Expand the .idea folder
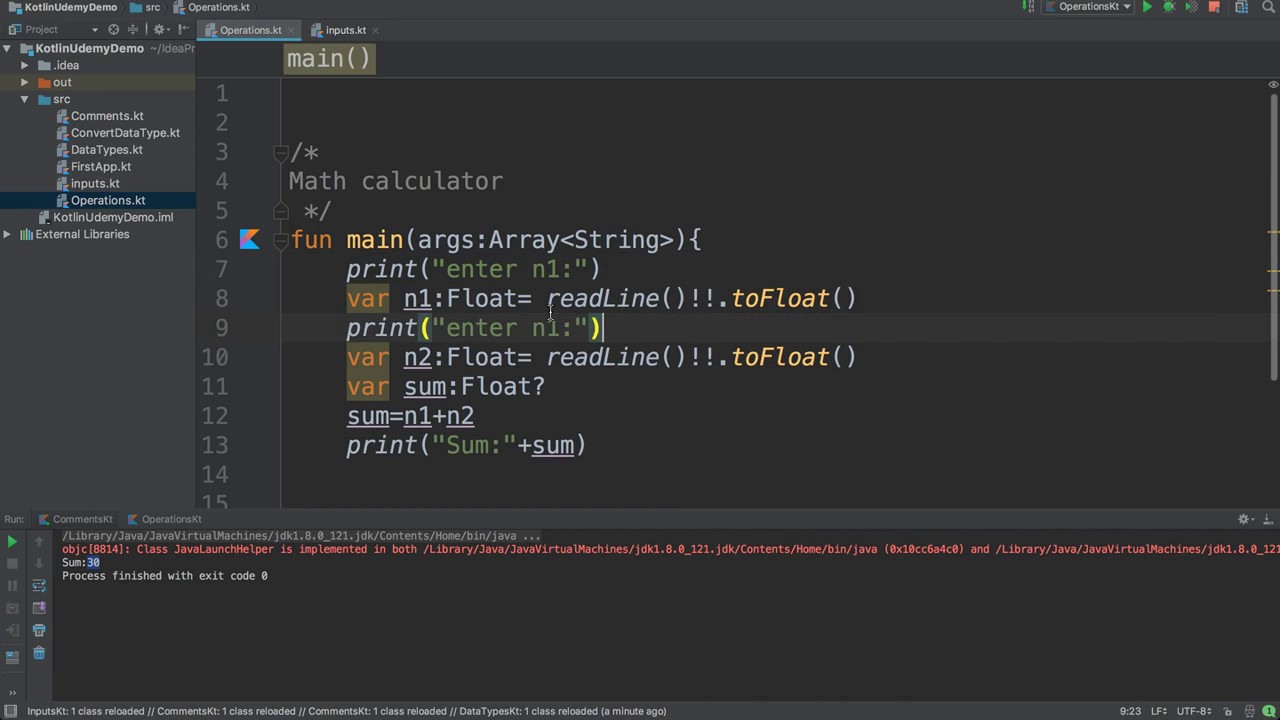The height and width of the screenshot is (720, 1280). tap(24, 65)
